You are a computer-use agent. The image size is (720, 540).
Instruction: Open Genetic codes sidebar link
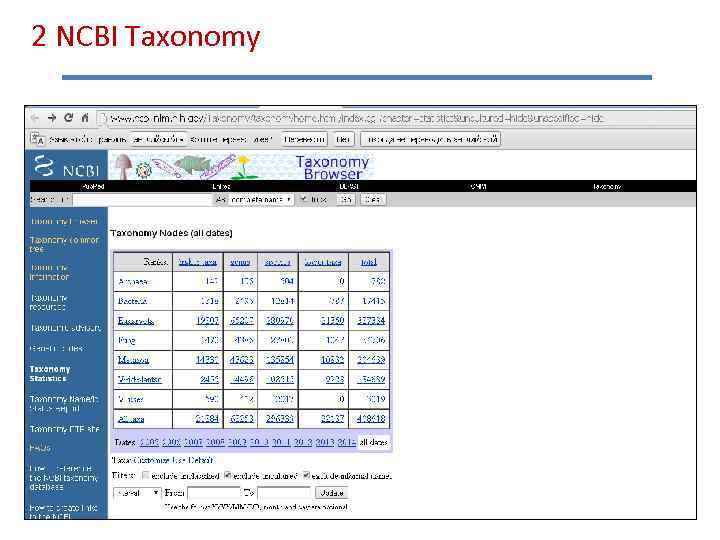(x=56, y=349)
